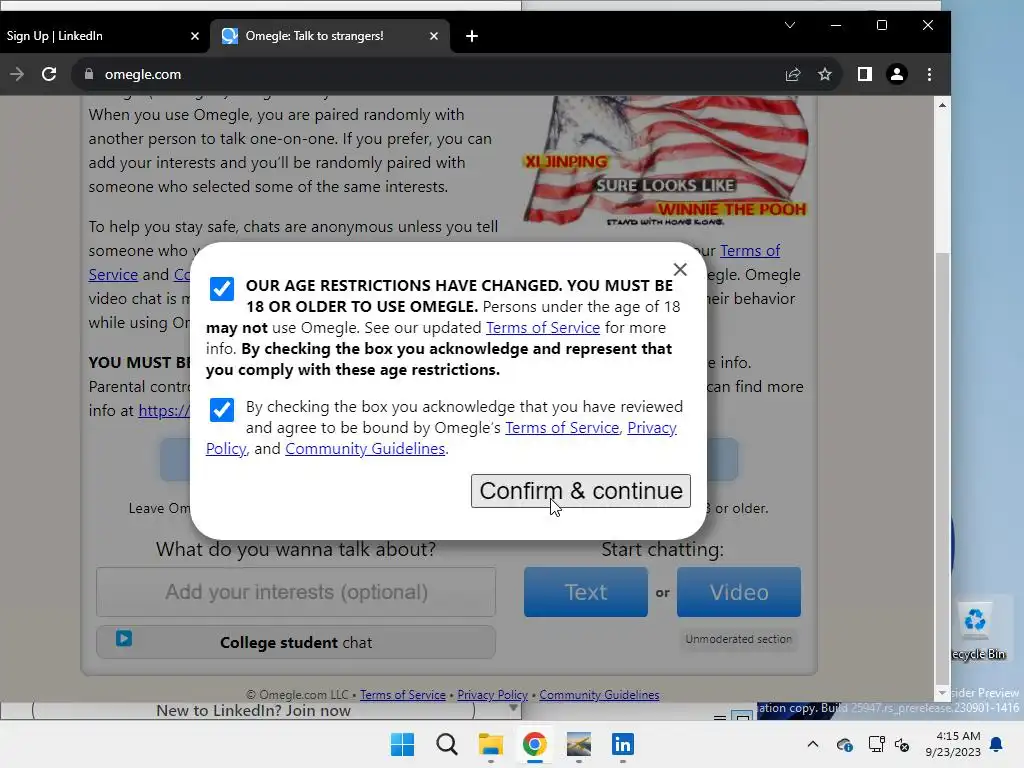Viewport: 1024px width, 768px height.
Task: Start a Text chat
Action: [x=586, y=592]
